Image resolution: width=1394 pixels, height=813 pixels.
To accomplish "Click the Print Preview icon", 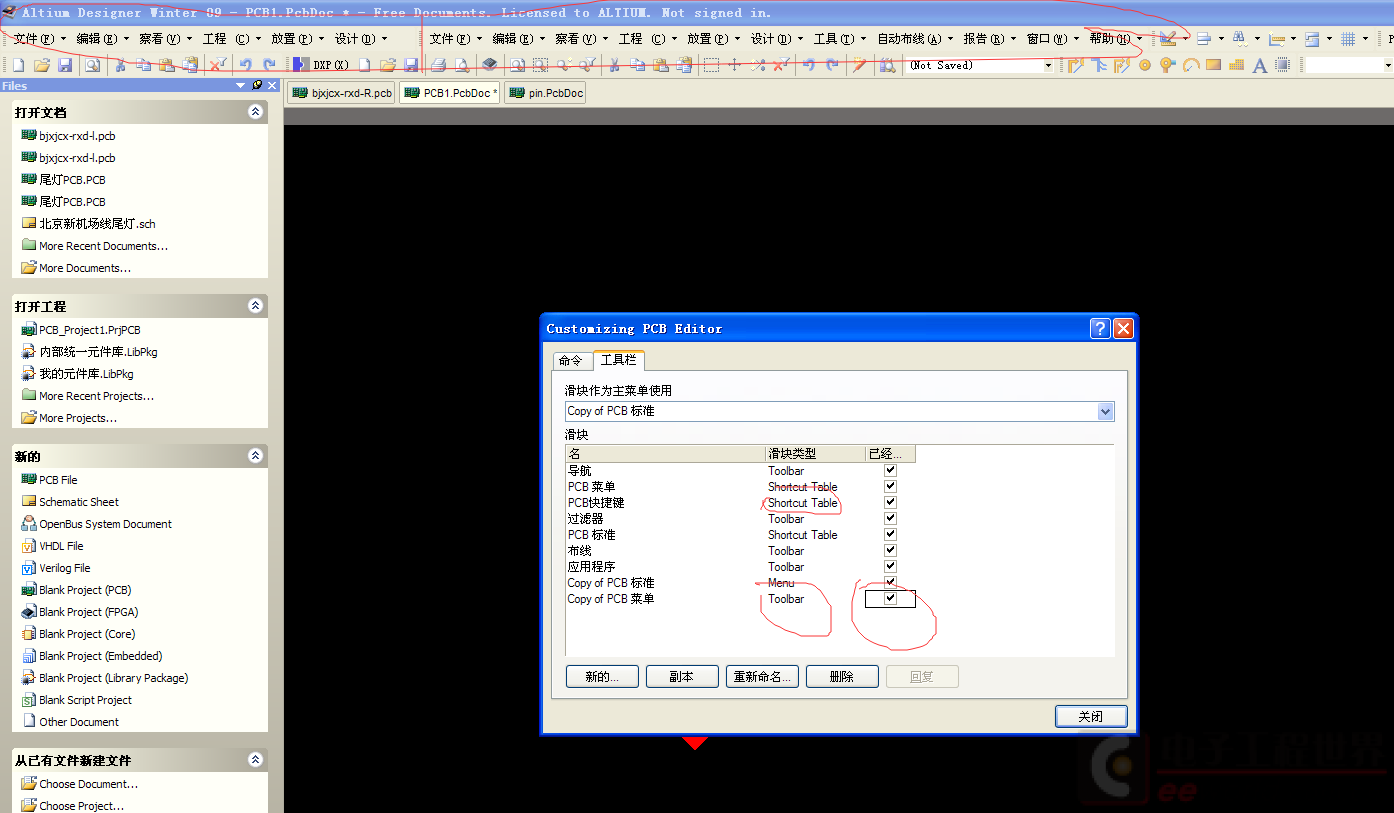I will (461, 65).
